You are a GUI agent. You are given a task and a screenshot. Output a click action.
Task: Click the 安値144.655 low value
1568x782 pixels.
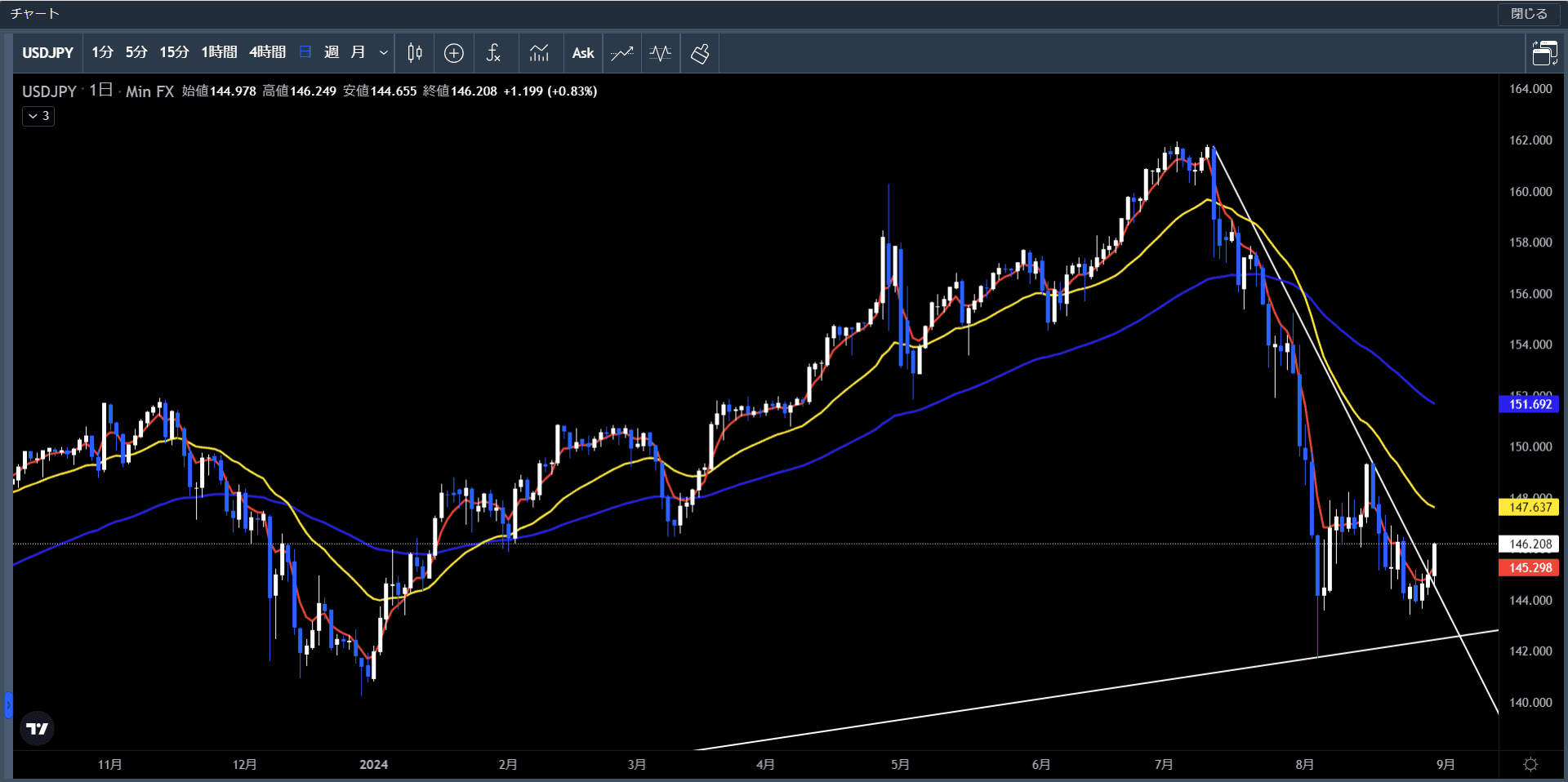click(380, 91)
